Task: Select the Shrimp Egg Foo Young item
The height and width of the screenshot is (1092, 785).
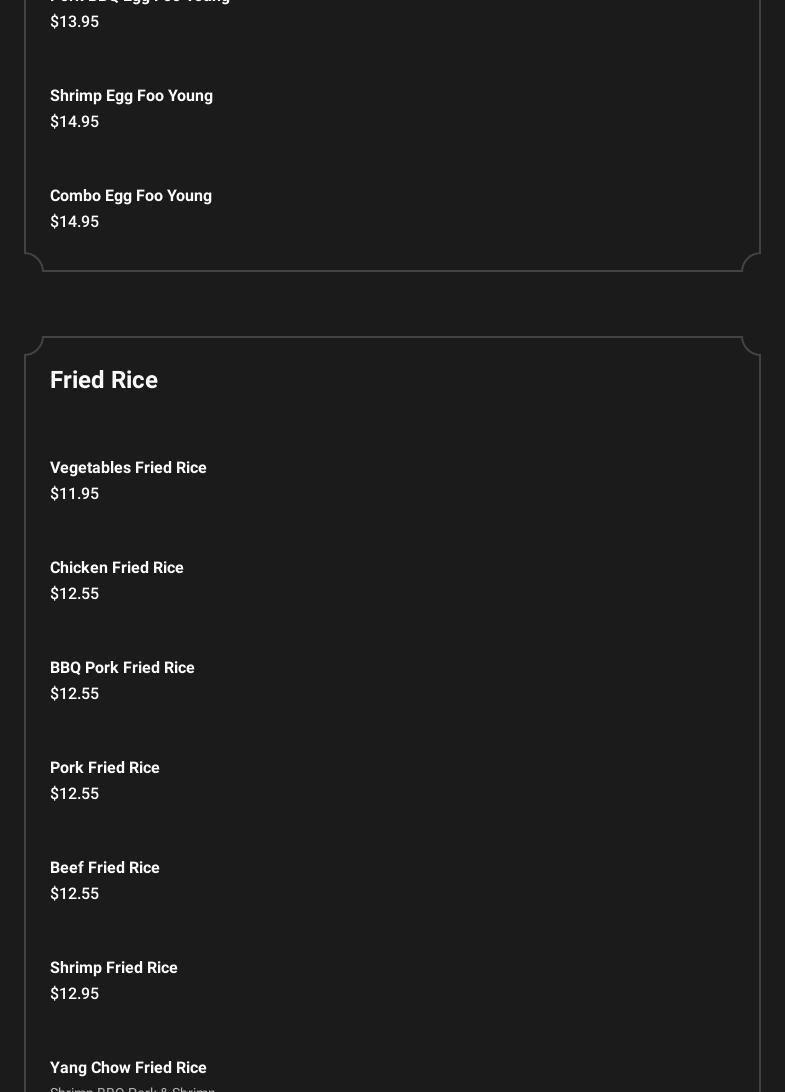Action: coord(131,96)
